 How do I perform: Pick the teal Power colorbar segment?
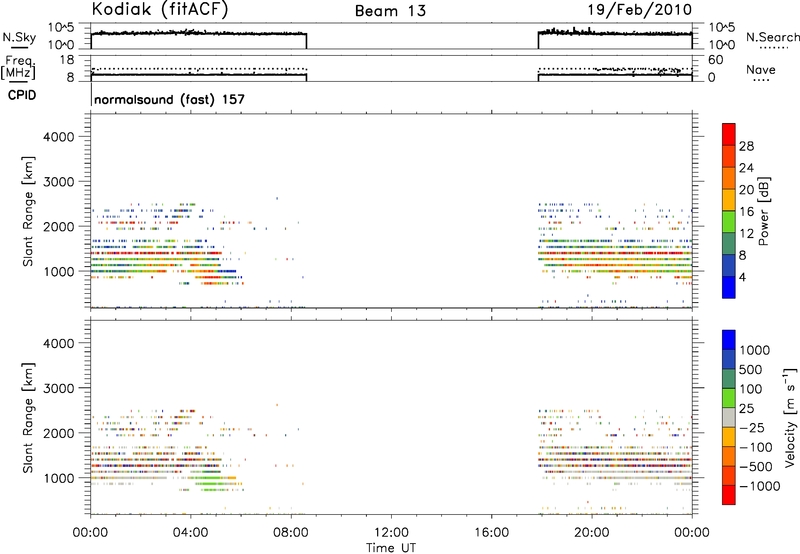pos(729,244)
